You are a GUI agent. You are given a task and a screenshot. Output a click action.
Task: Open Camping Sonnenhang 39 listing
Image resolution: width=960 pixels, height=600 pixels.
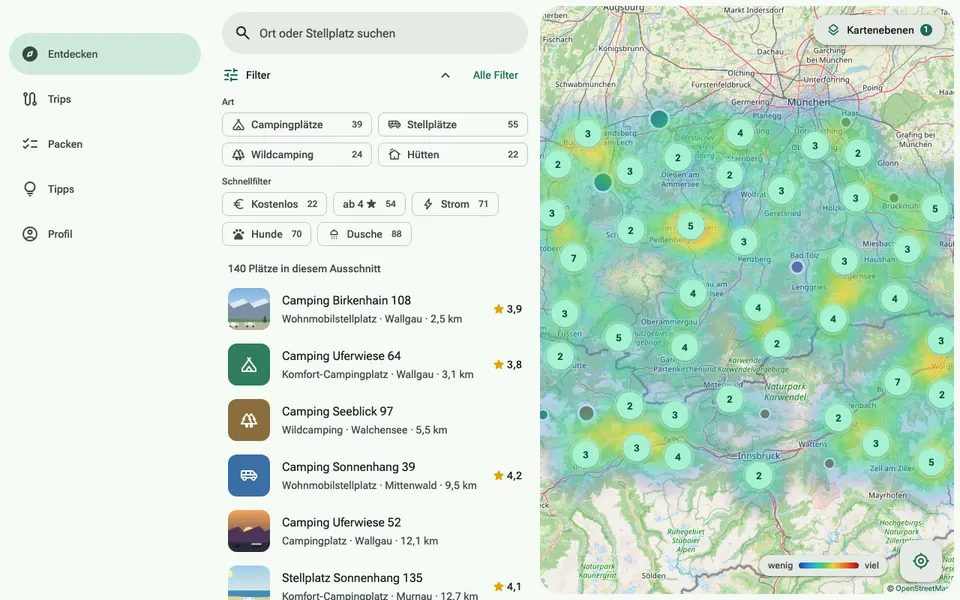(375, 476)
